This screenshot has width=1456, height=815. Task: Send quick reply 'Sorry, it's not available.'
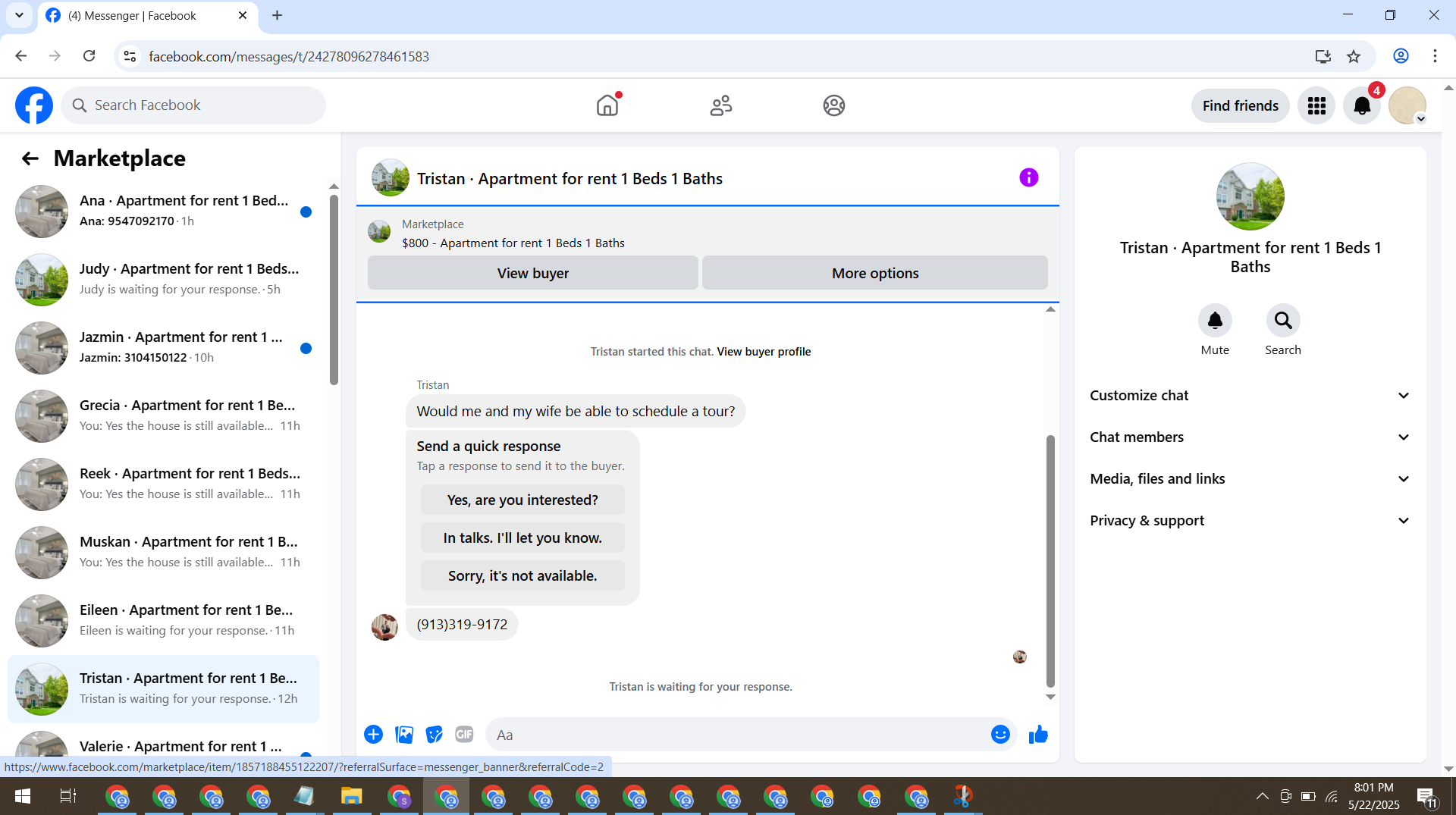pos(522,576)
